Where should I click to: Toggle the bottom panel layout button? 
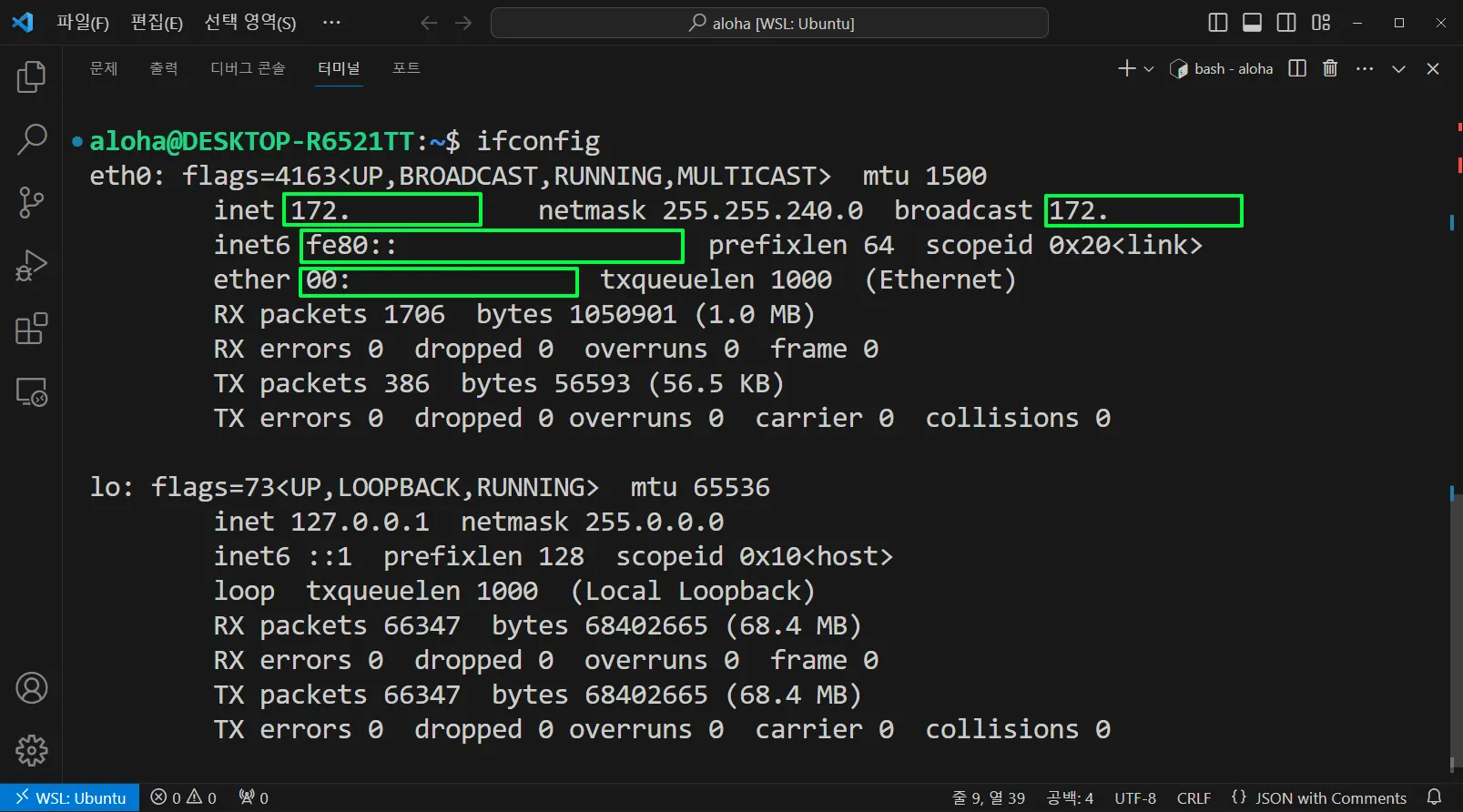pos(1252,23)
